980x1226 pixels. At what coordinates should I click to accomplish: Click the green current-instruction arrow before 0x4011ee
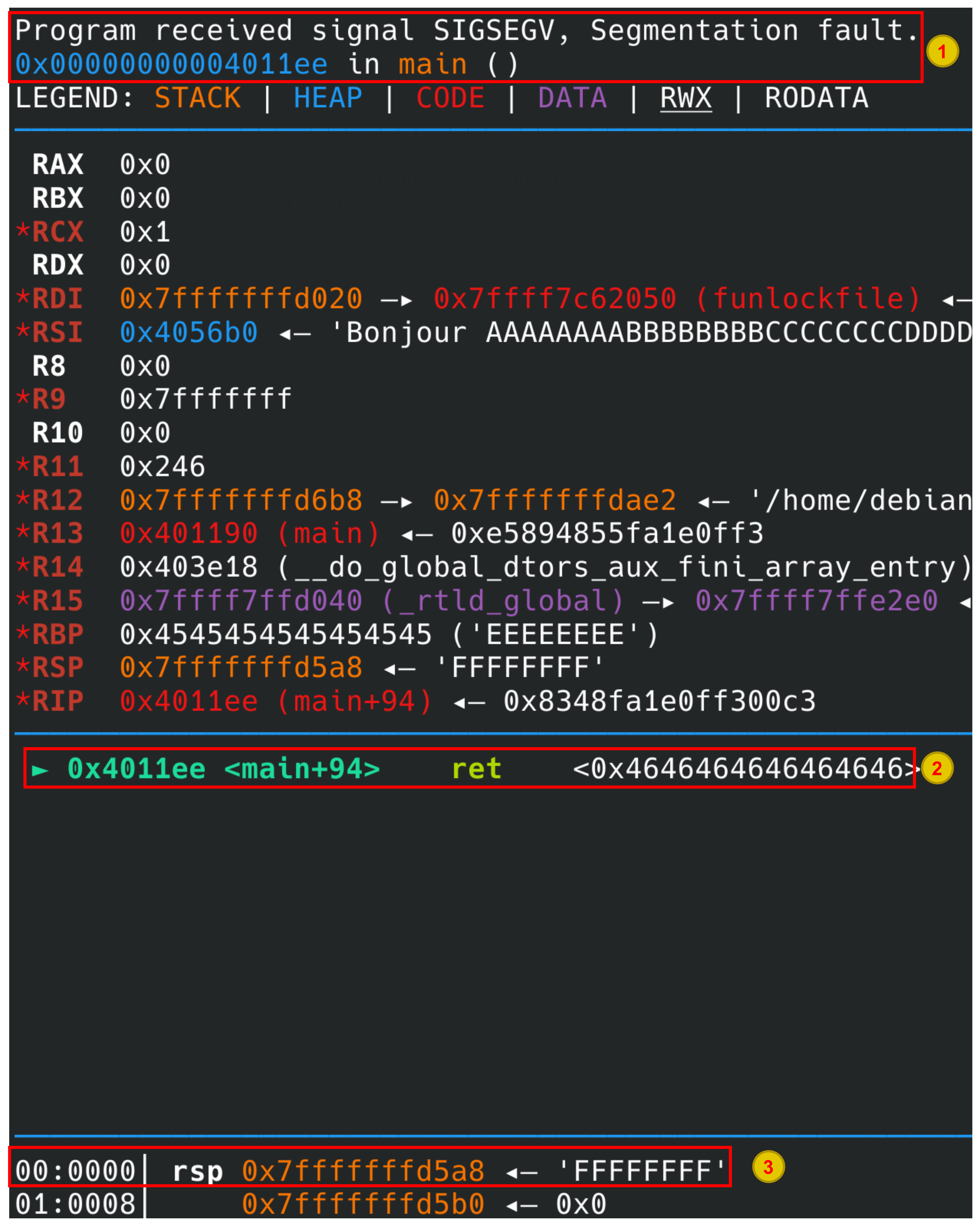40,770
